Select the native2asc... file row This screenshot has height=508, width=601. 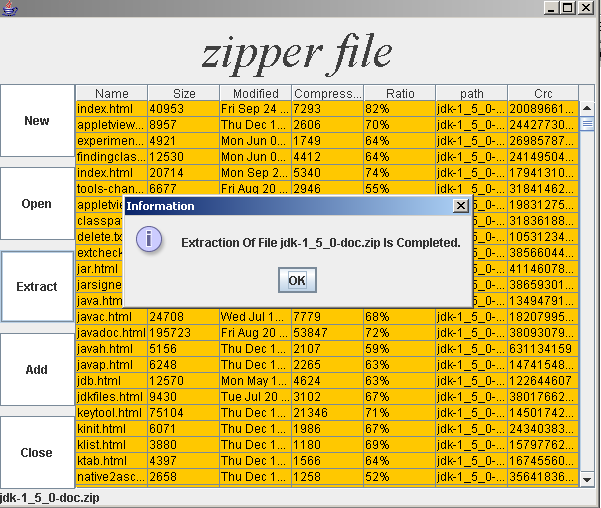[x=111, y=477]
